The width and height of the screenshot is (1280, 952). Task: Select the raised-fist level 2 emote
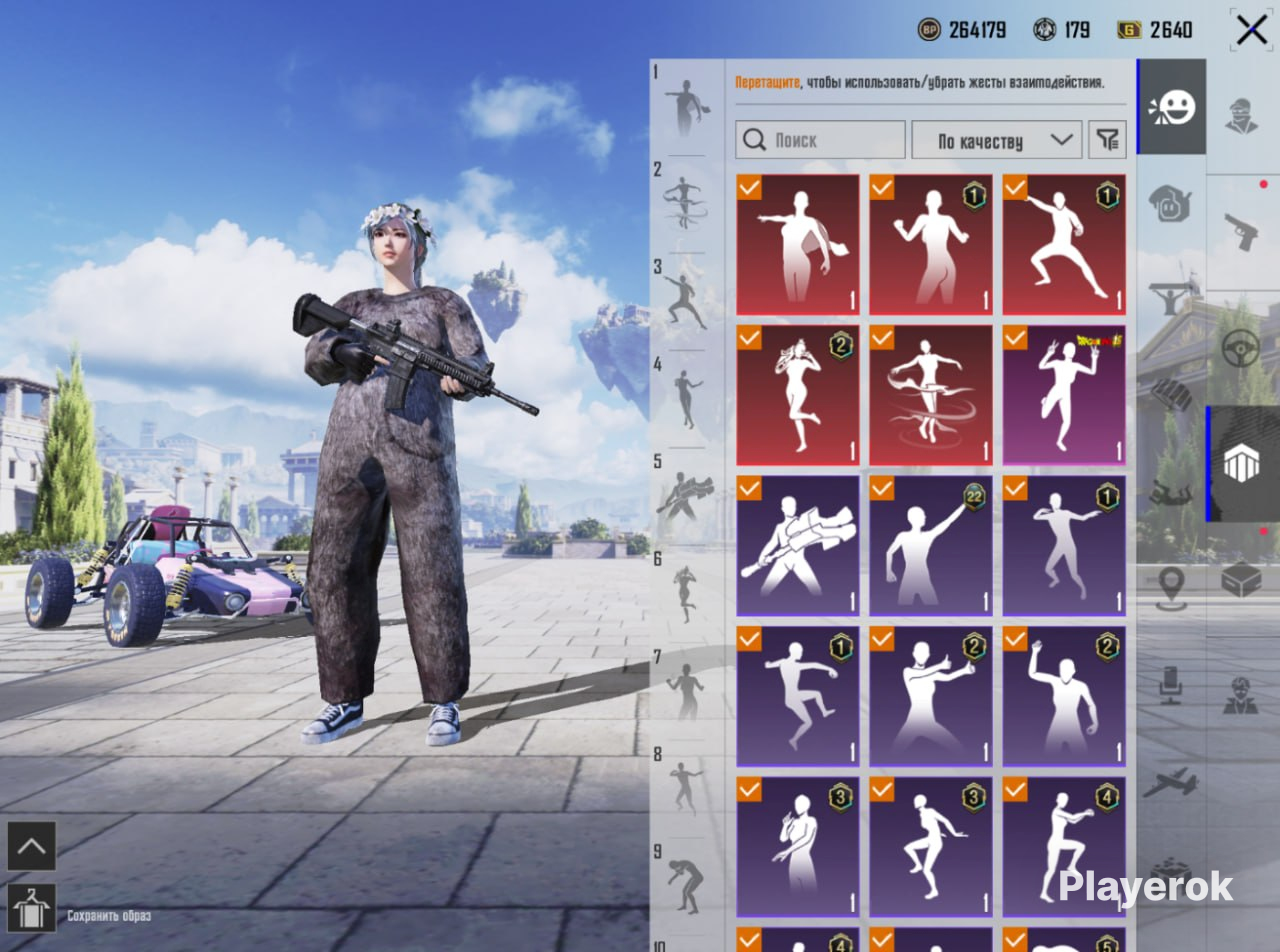point(1064,696)
